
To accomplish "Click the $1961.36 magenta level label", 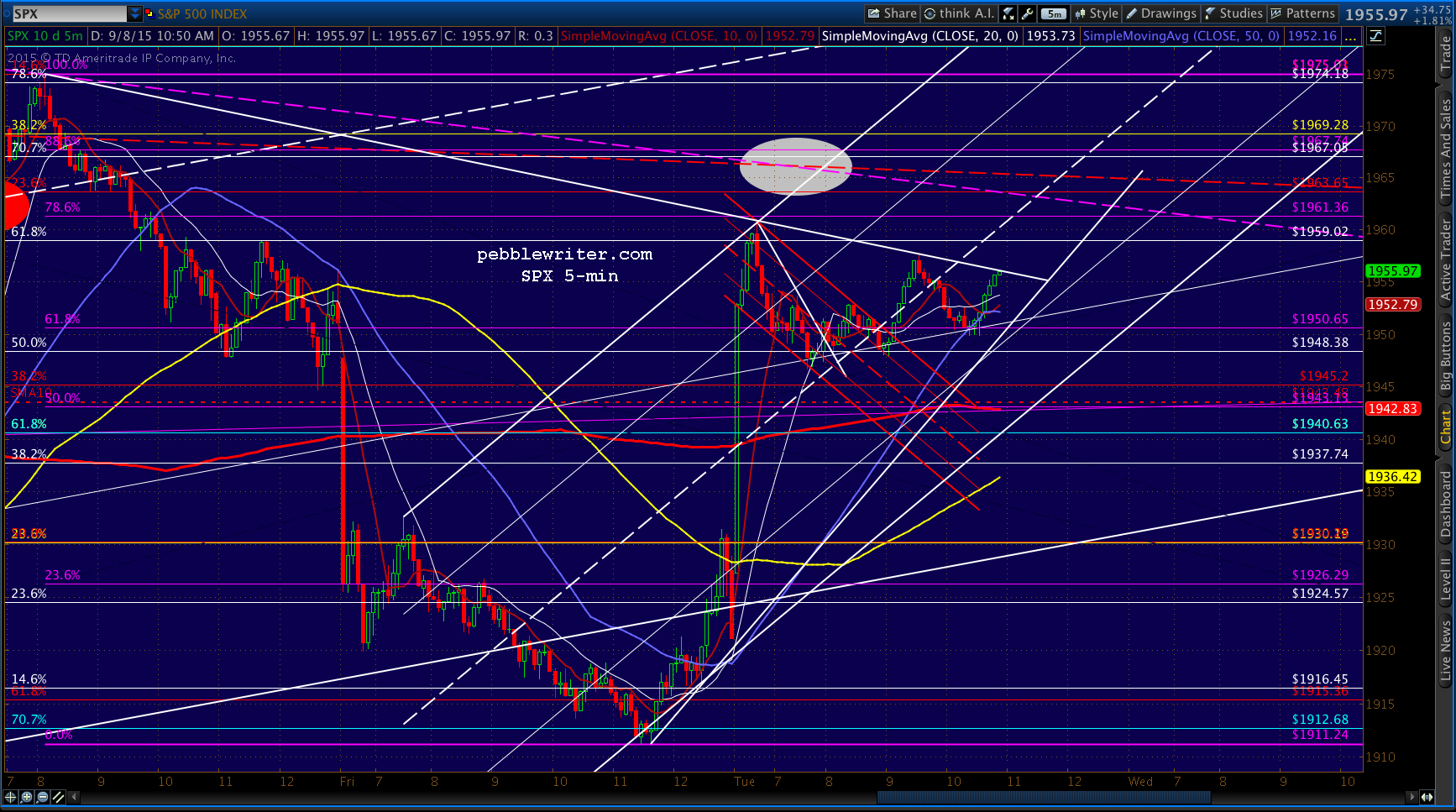I will (x=1320, y=207).
